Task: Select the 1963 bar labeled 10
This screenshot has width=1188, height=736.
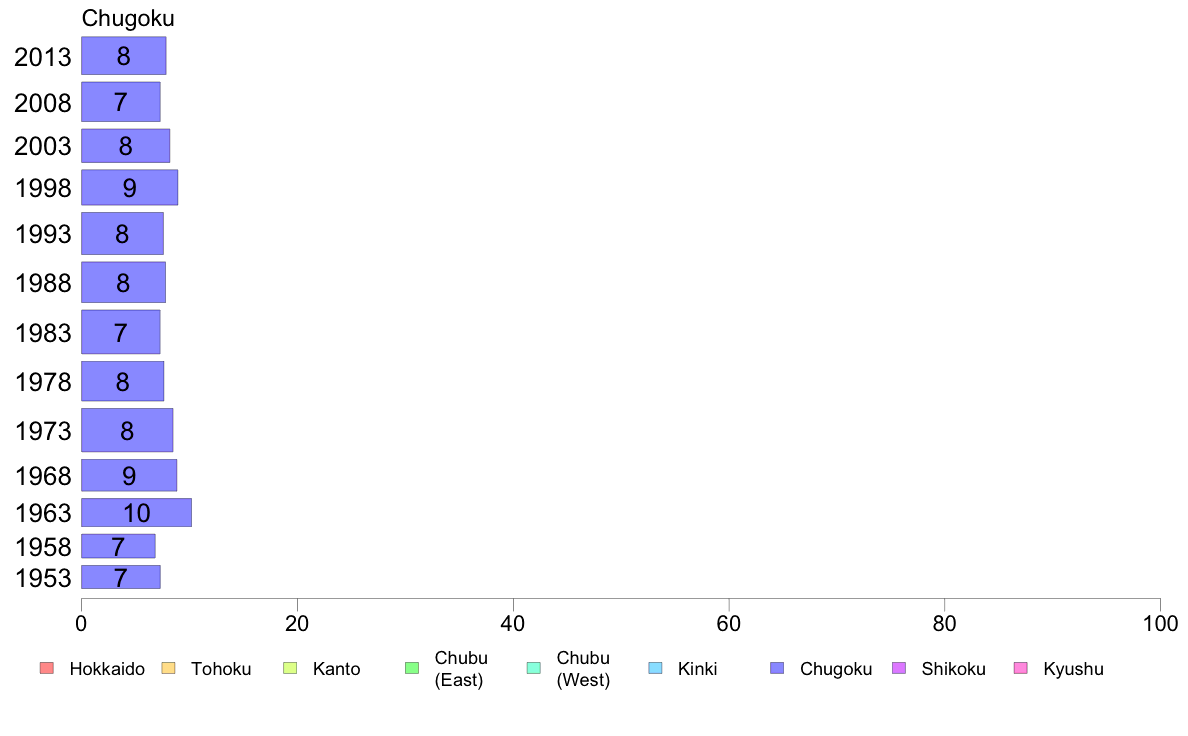Action: click(136, 512)
